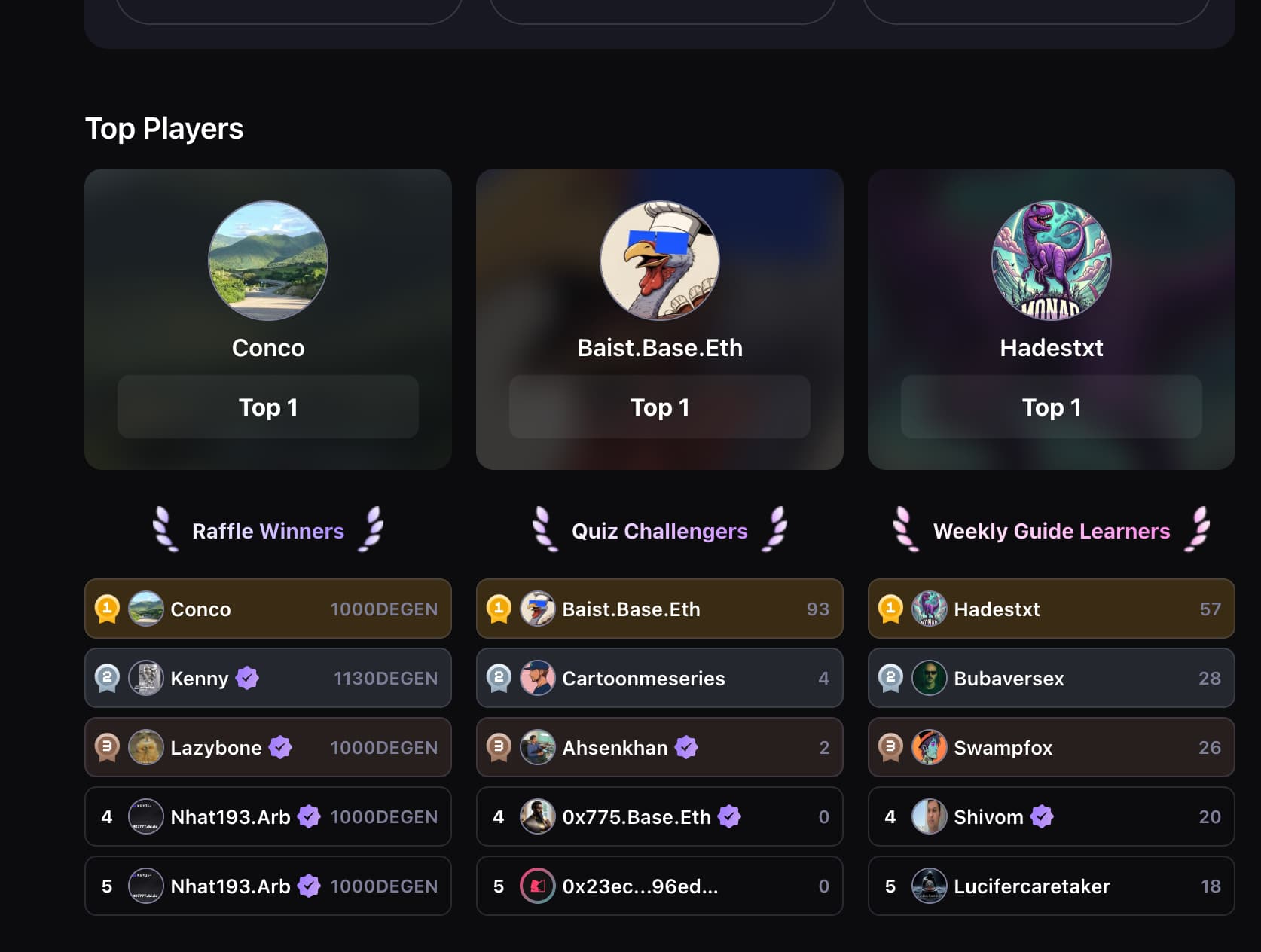Screen dimensions: 1261x952
Task: Click silver second-place medal beside Kenny
Action: pos(107,678)
